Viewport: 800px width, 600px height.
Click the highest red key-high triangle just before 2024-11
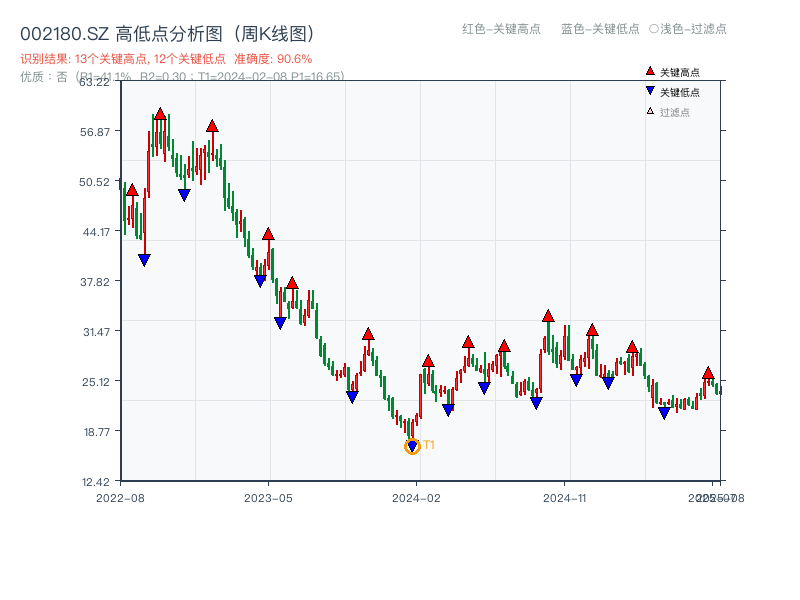(x=548, y=316)
